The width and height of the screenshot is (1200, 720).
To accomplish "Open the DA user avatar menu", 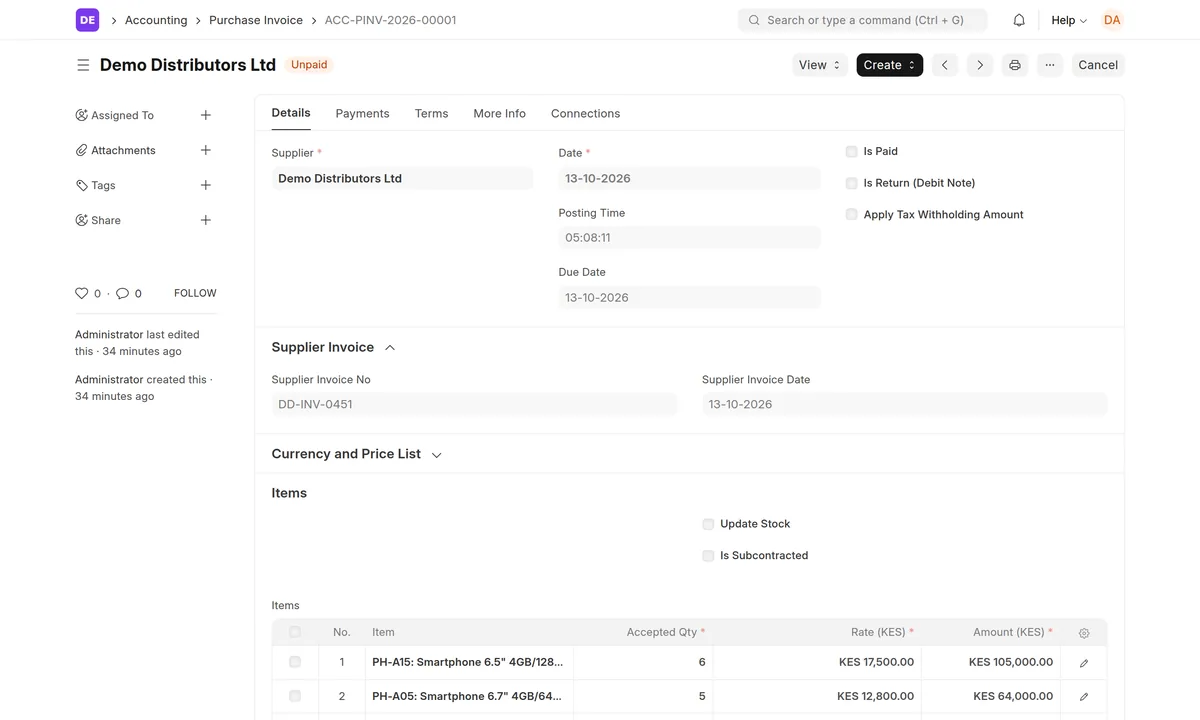I will 1112,20.
